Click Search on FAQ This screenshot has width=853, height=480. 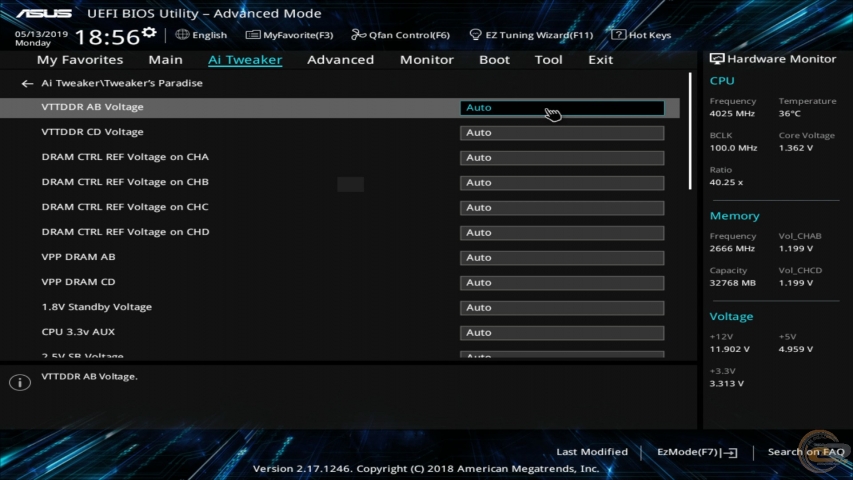806,452
